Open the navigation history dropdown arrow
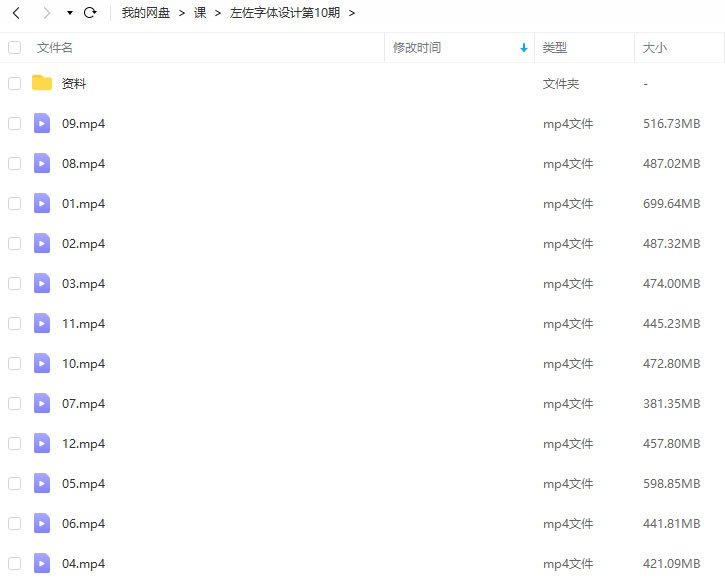The image size is (725, 588). (x=69, y=13)
